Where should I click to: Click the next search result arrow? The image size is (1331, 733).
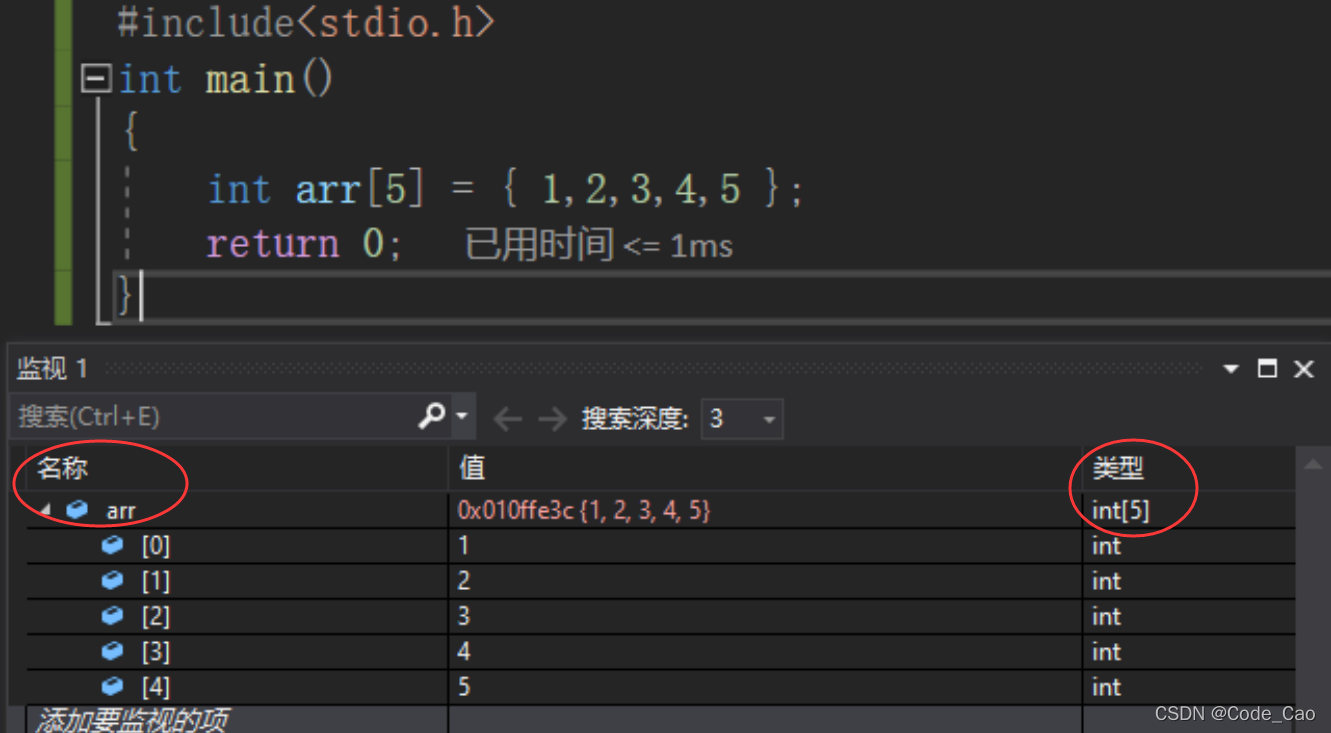pyautogui.click(x=552, y=418)
